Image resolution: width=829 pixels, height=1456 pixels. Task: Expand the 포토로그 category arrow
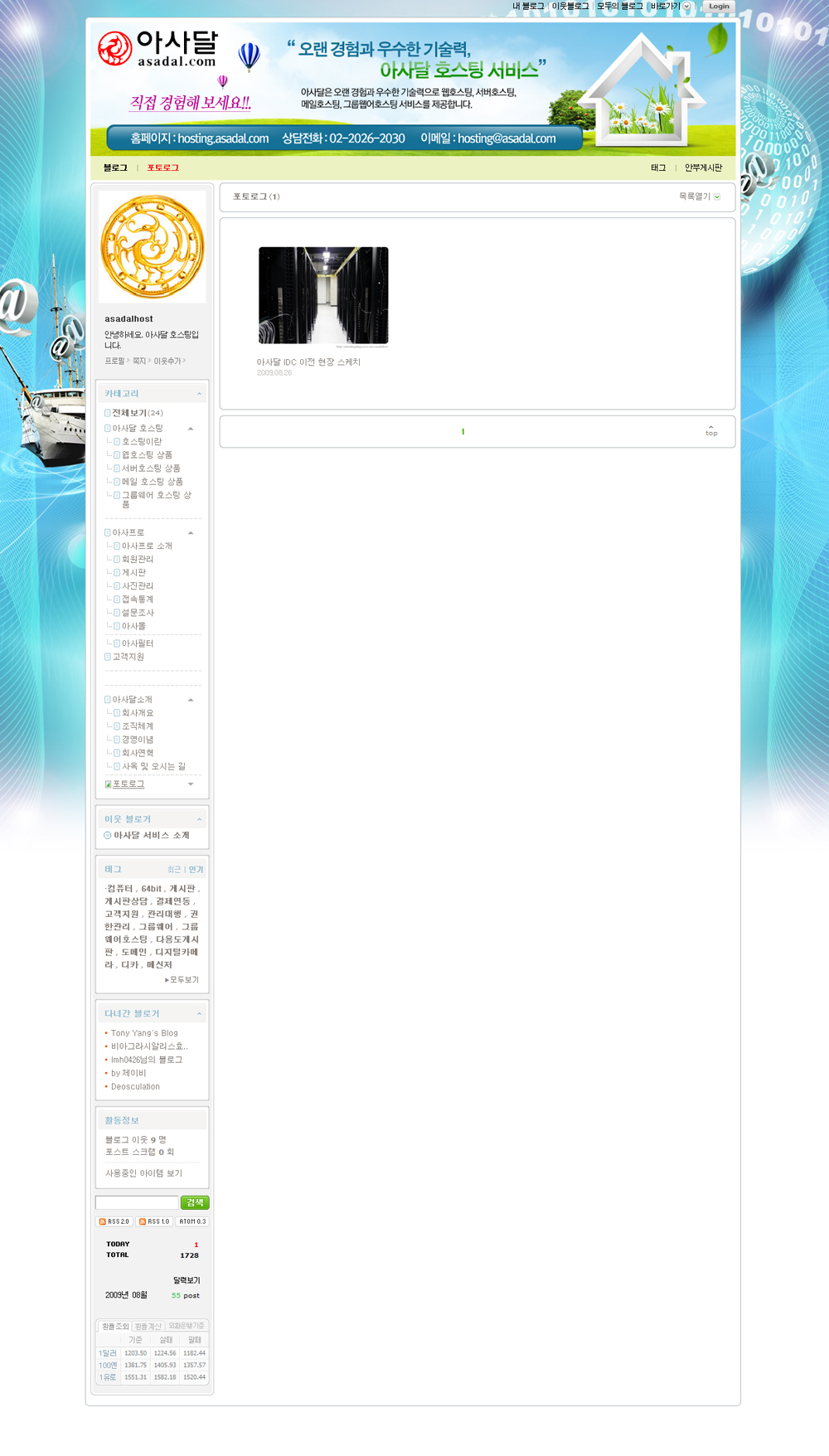191,784
